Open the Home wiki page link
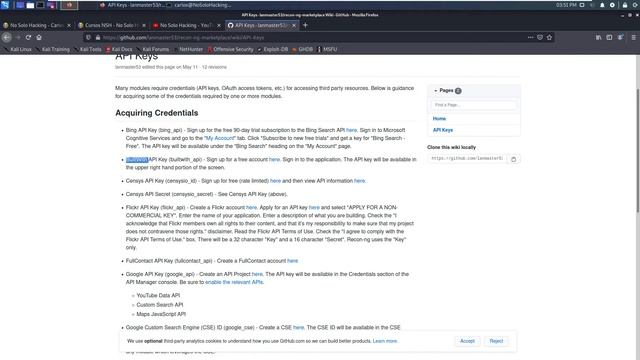Viewport: 640px width, 360px height. (x=439, y=118)
